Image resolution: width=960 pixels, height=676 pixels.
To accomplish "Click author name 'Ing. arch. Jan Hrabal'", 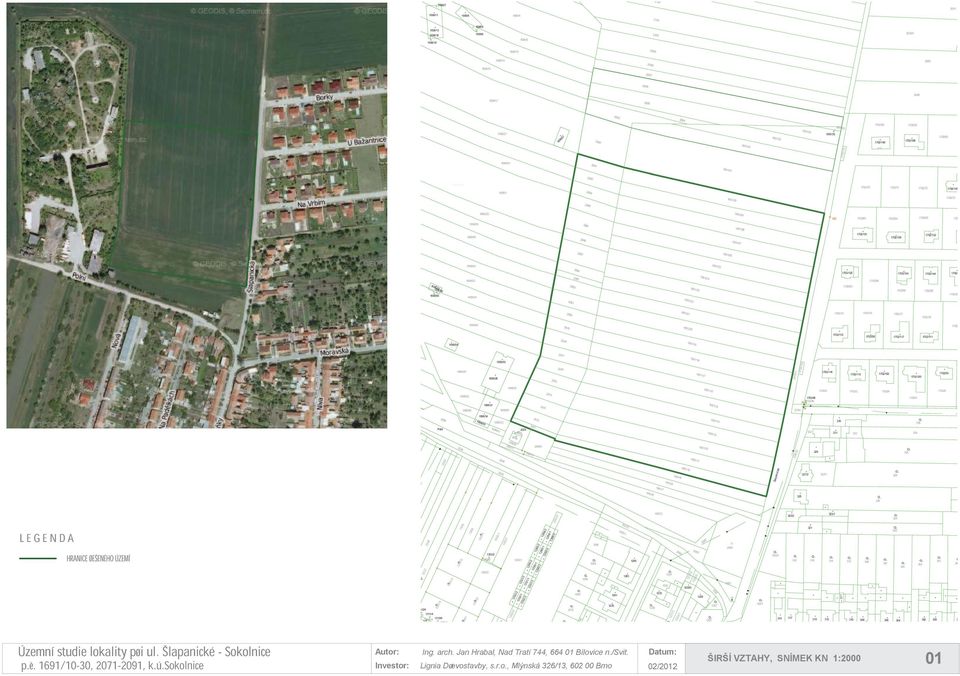I will pos(459,652).
